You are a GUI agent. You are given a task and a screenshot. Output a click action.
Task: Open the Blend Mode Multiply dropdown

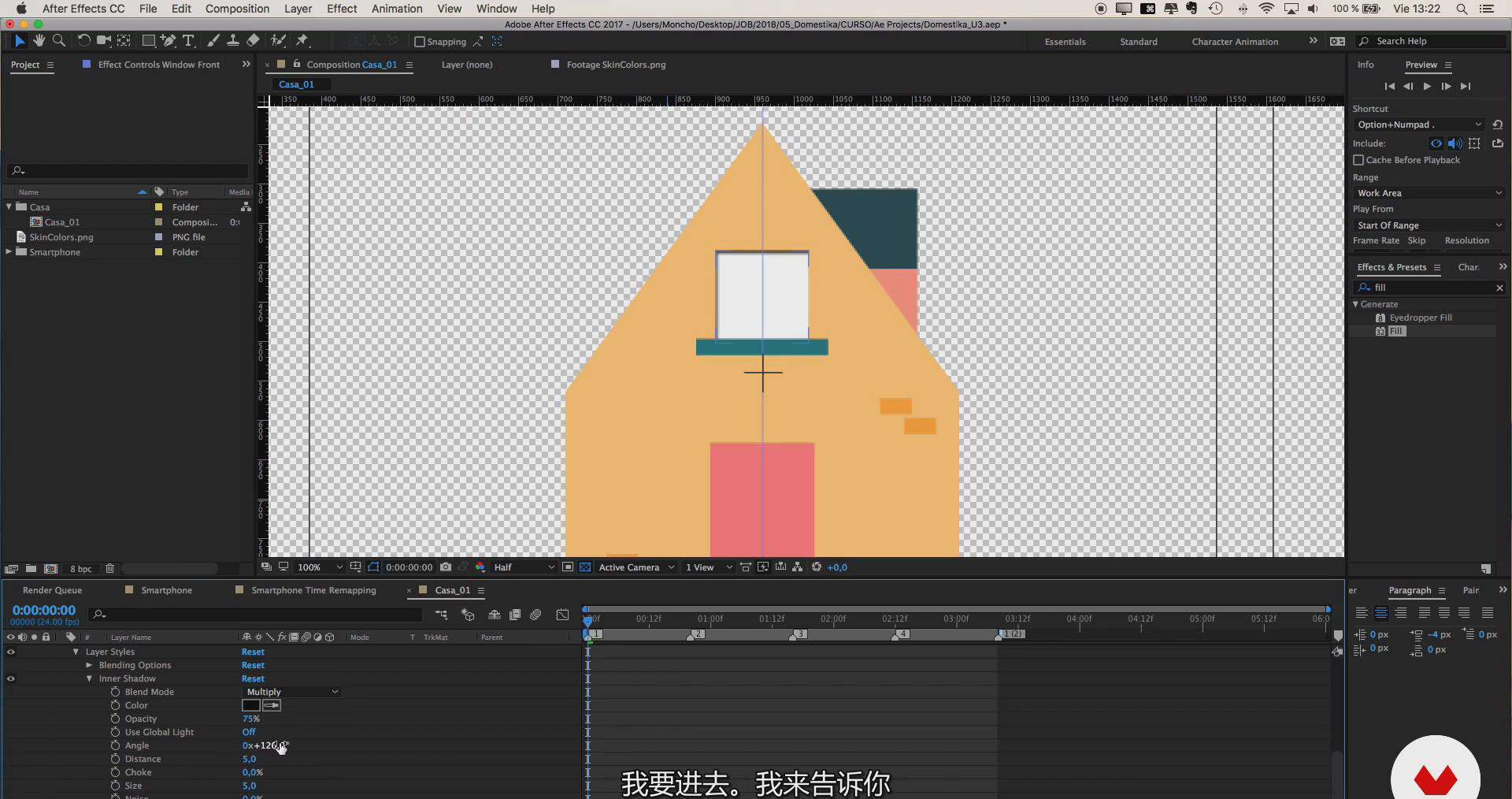291,692
